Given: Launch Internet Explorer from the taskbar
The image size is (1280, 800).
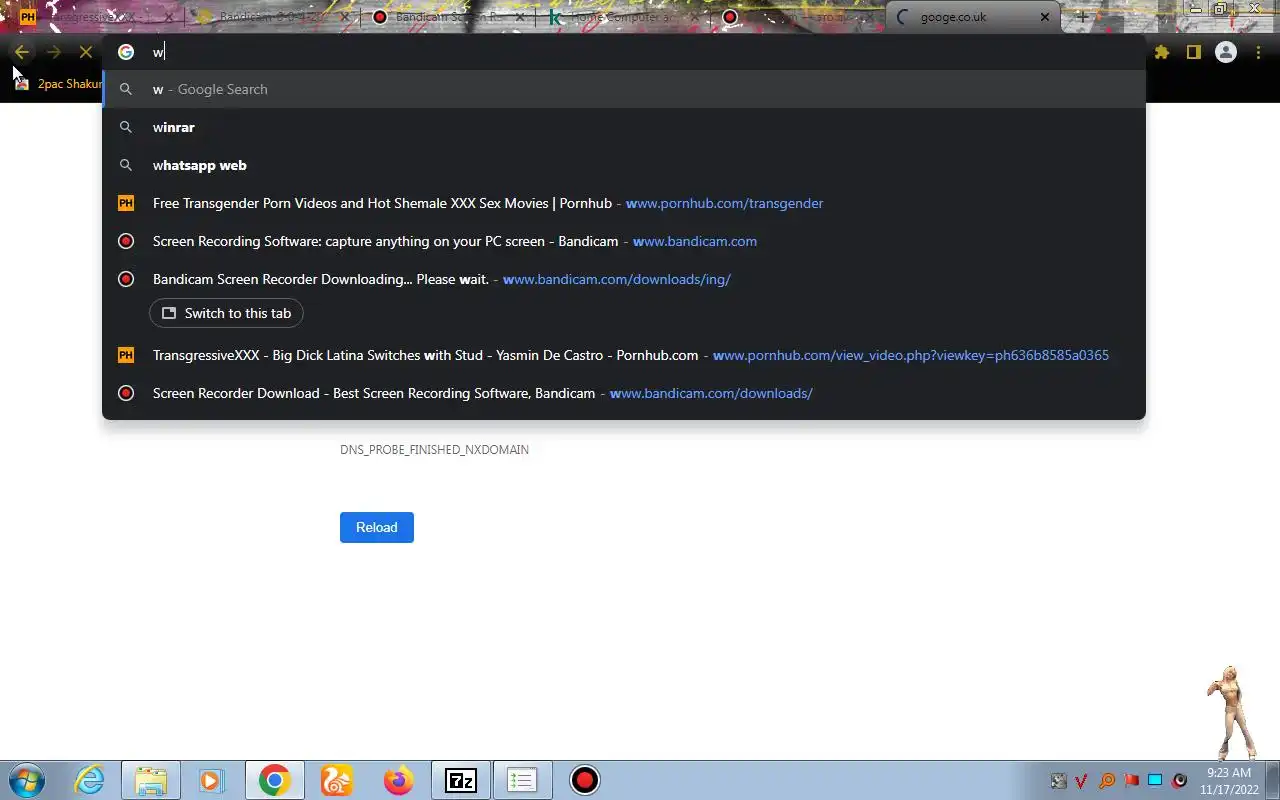Looking at the screenshot, I should (x=90, y=780).
